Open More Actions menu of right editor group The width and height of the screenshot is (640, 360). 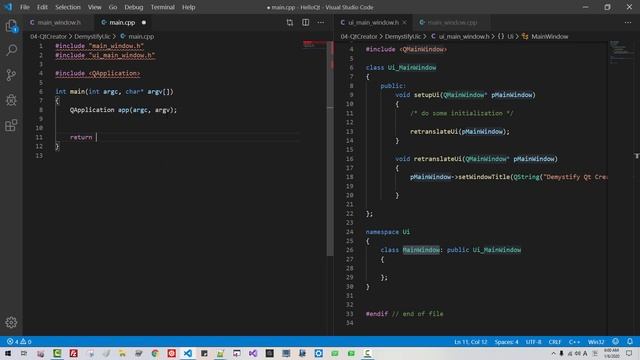[x=628, y=22]
